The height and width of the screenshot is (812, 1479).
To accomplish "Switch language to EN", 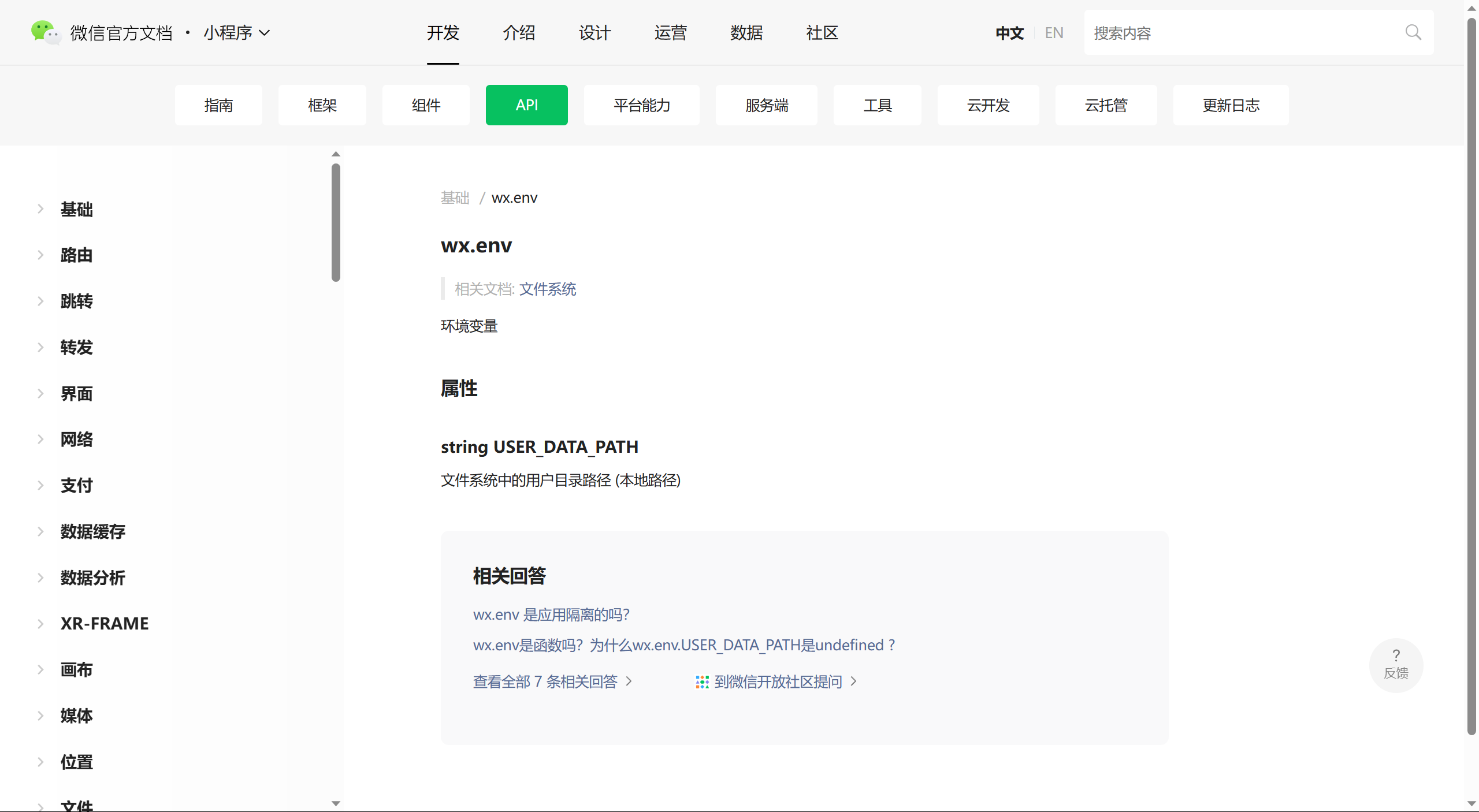I will point(1053,32).
